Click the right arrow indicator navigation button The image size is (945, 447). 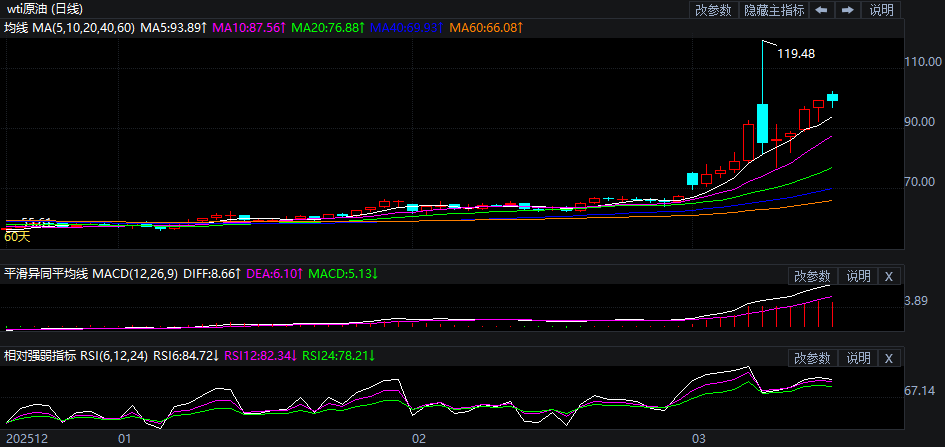tap(847, 10)
